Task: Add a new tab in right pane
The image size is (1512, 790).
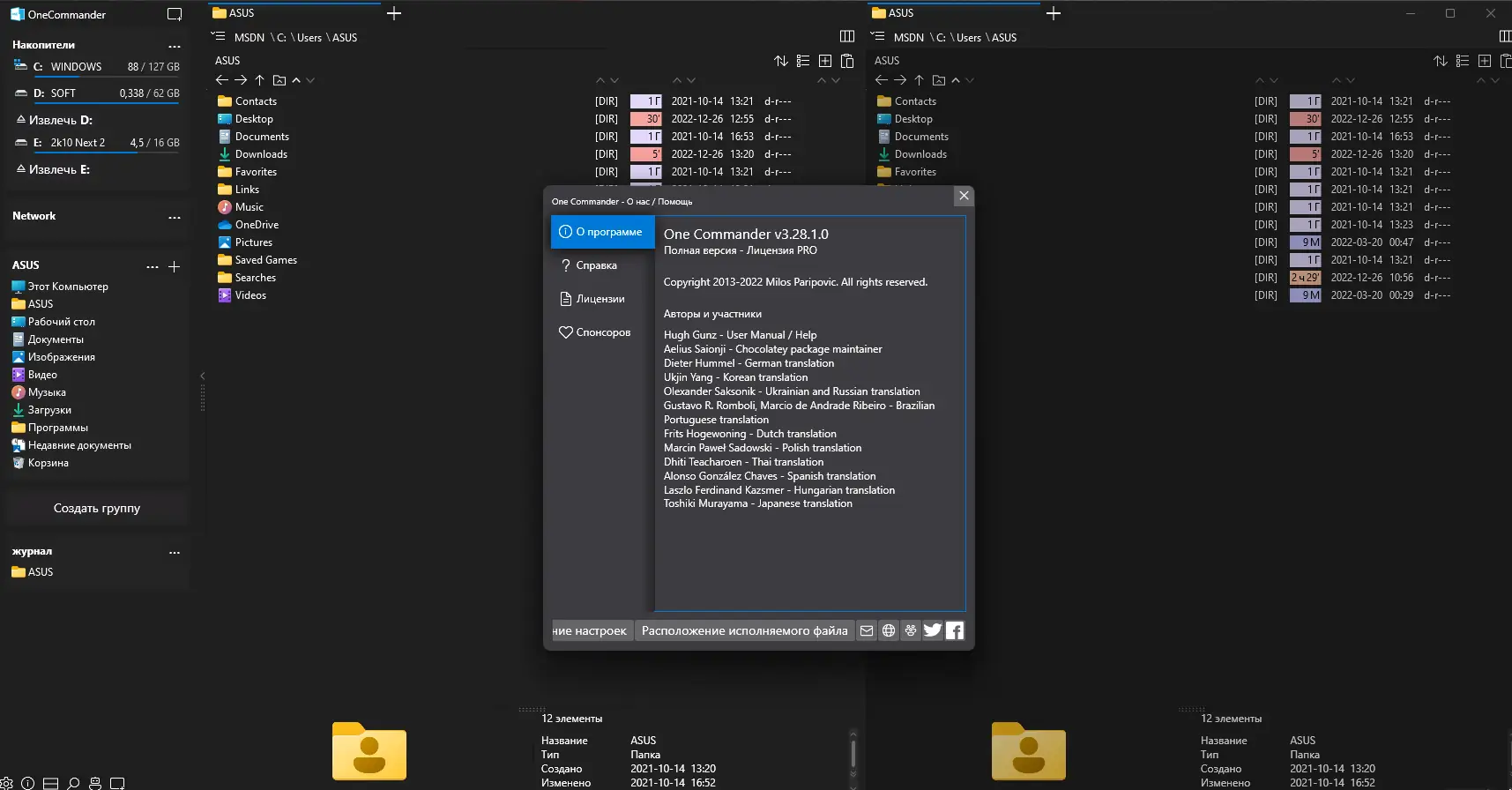Action: (x=1054, y=13)
